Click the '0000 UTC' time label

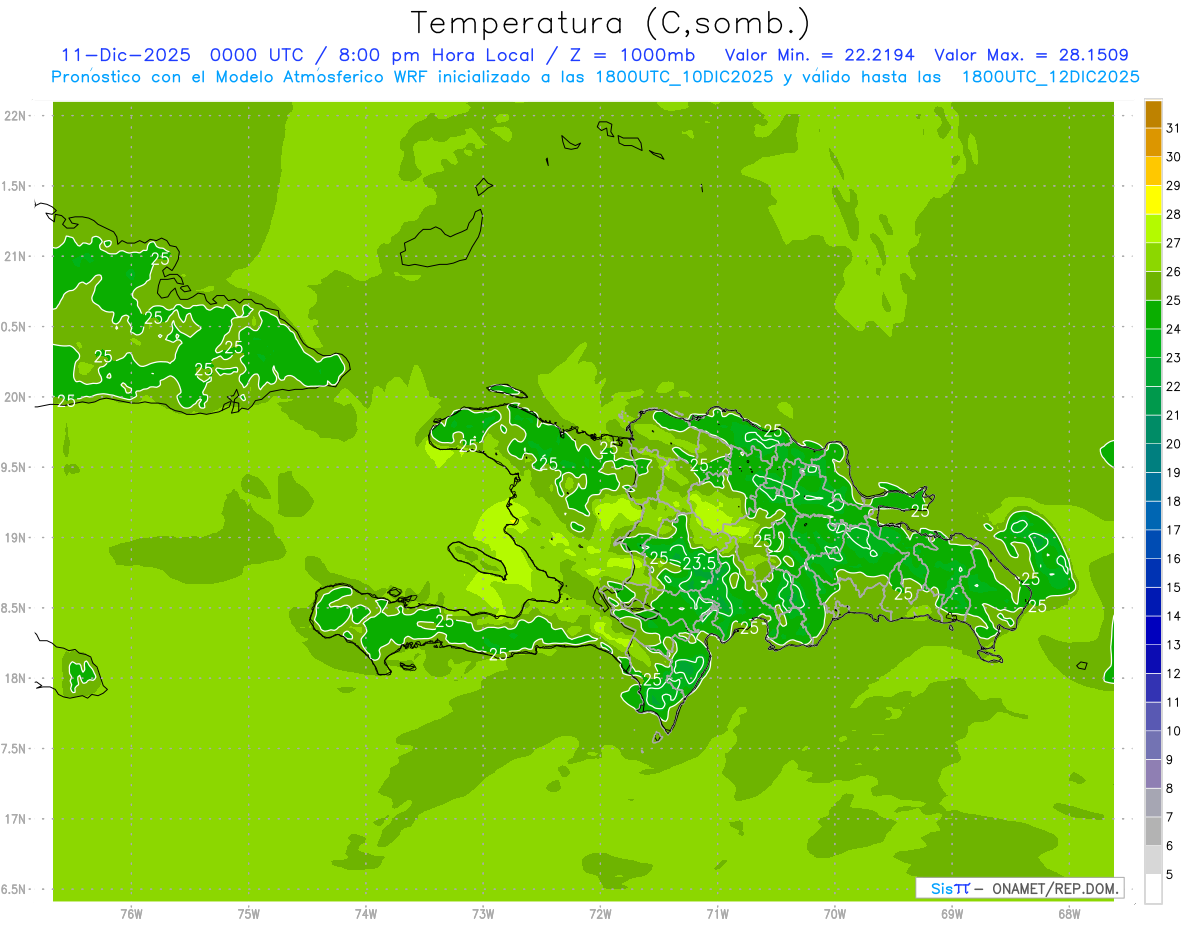click(255, 55)
